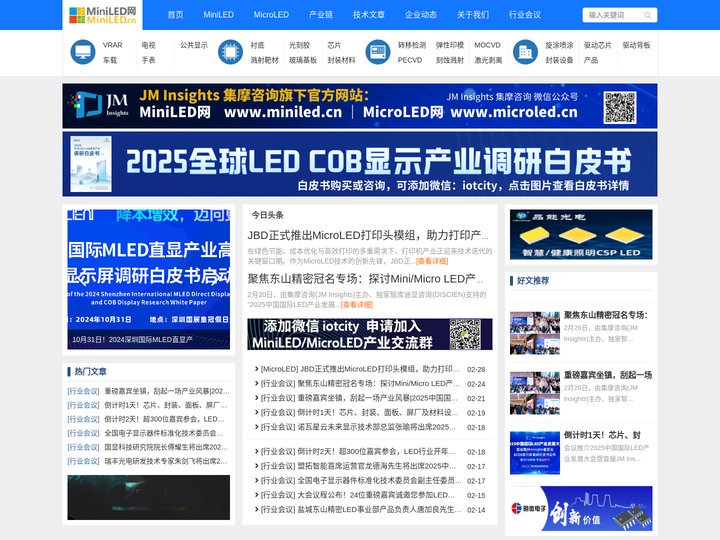Open the 企业动态 nav menu
Image resolution: width=720 pixels, height=540 pixels.
coord(421,15)
